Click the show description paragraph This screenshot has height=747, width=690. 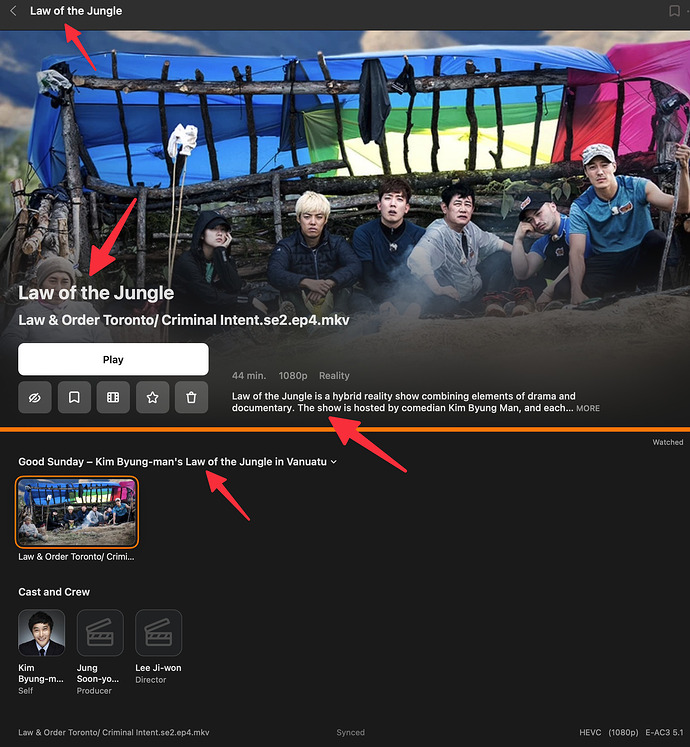coord(403,402)
